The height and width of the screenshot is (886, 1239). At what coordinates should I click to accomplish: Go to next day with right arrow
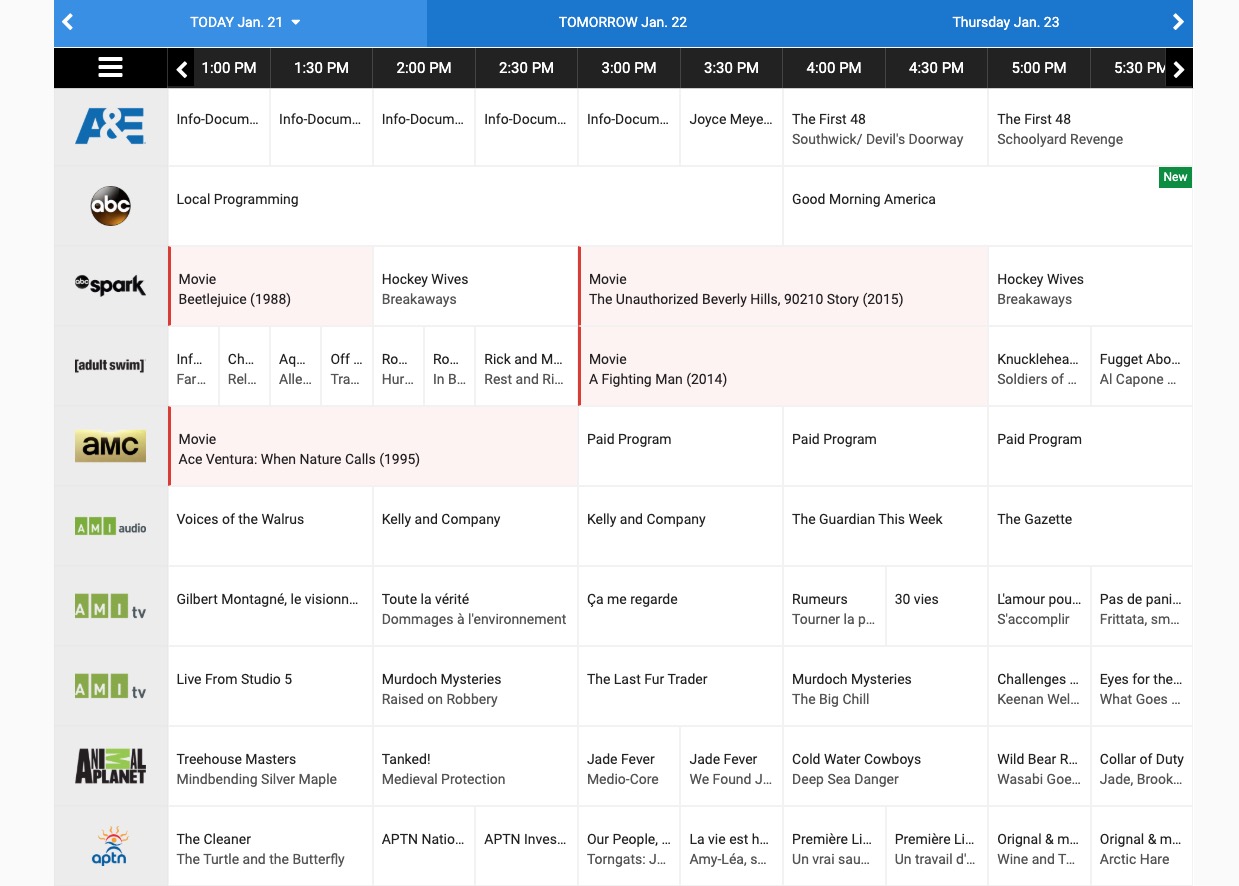[x=1178, y=22]
